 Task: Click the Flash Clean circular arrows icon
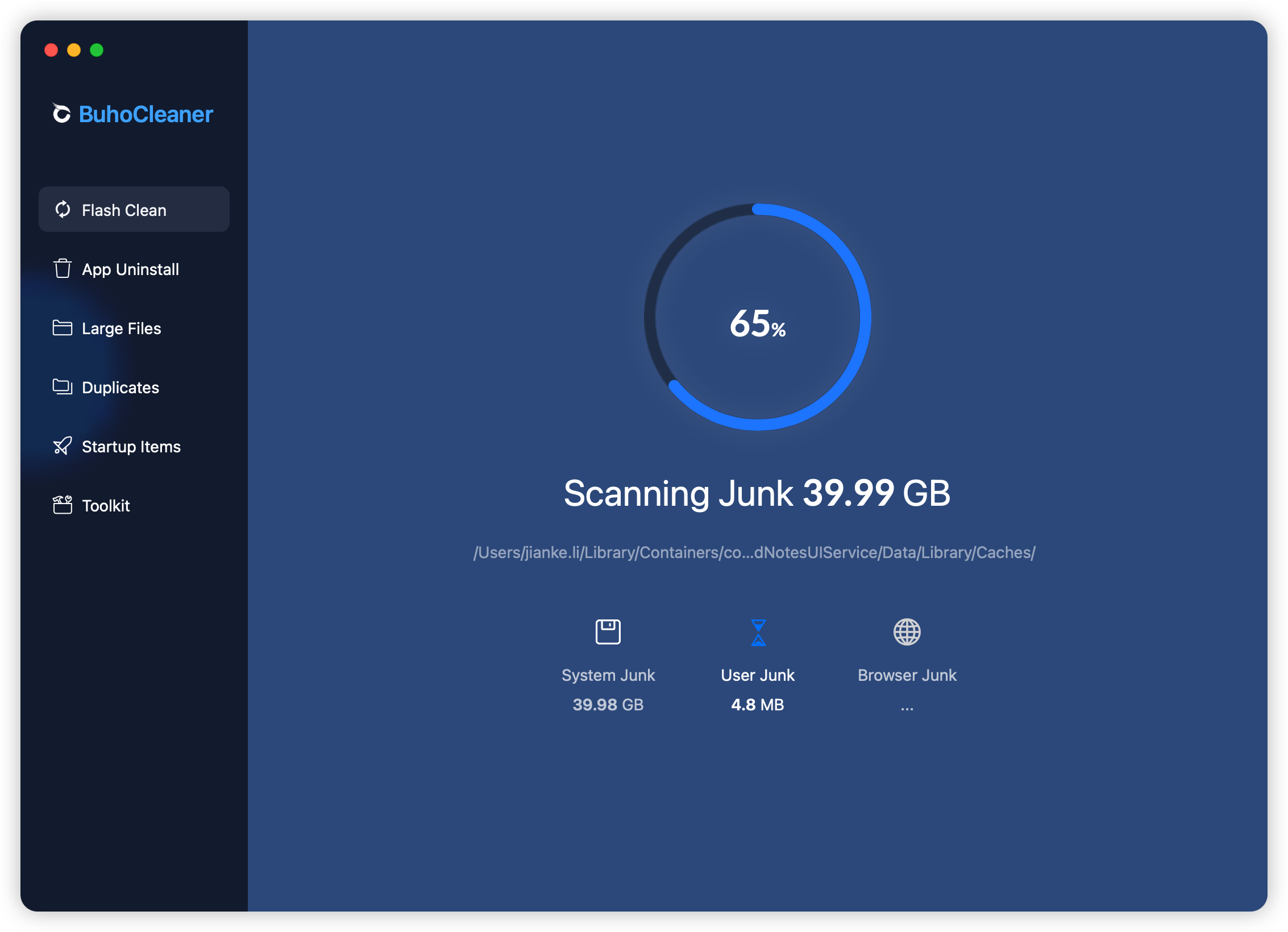(63, 210)
